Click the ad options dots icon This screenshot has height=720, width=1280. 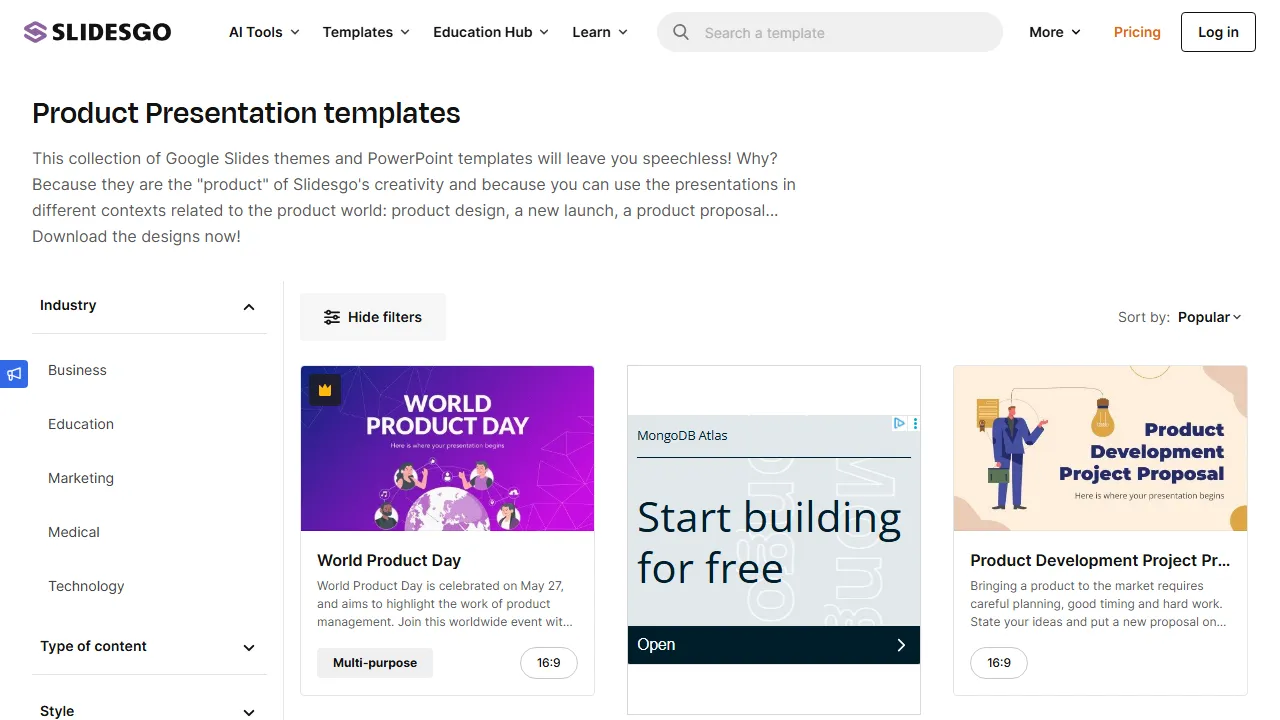pos(915,423)
